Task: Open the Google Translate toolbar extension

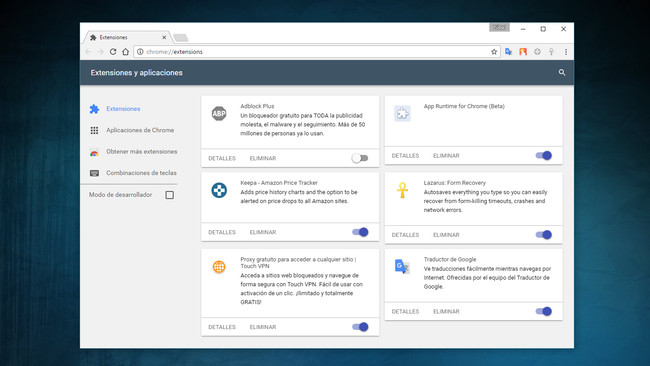Action: click(508, 52)
